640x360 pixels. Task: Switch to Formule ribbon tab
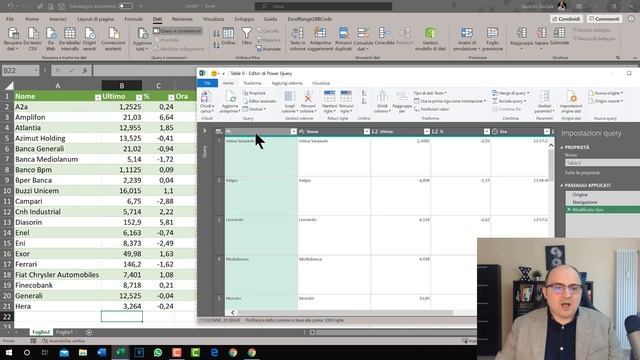point(133,19)
